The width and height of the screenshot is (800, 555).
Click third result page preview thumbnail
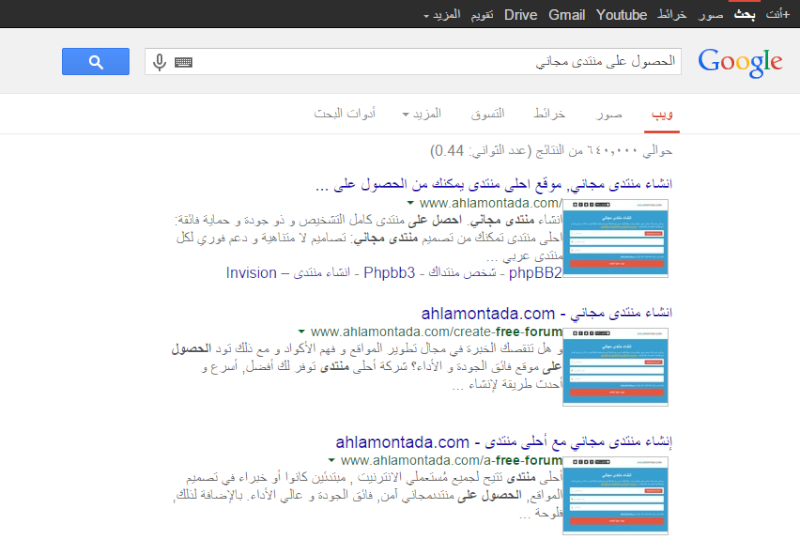[615, 495]
